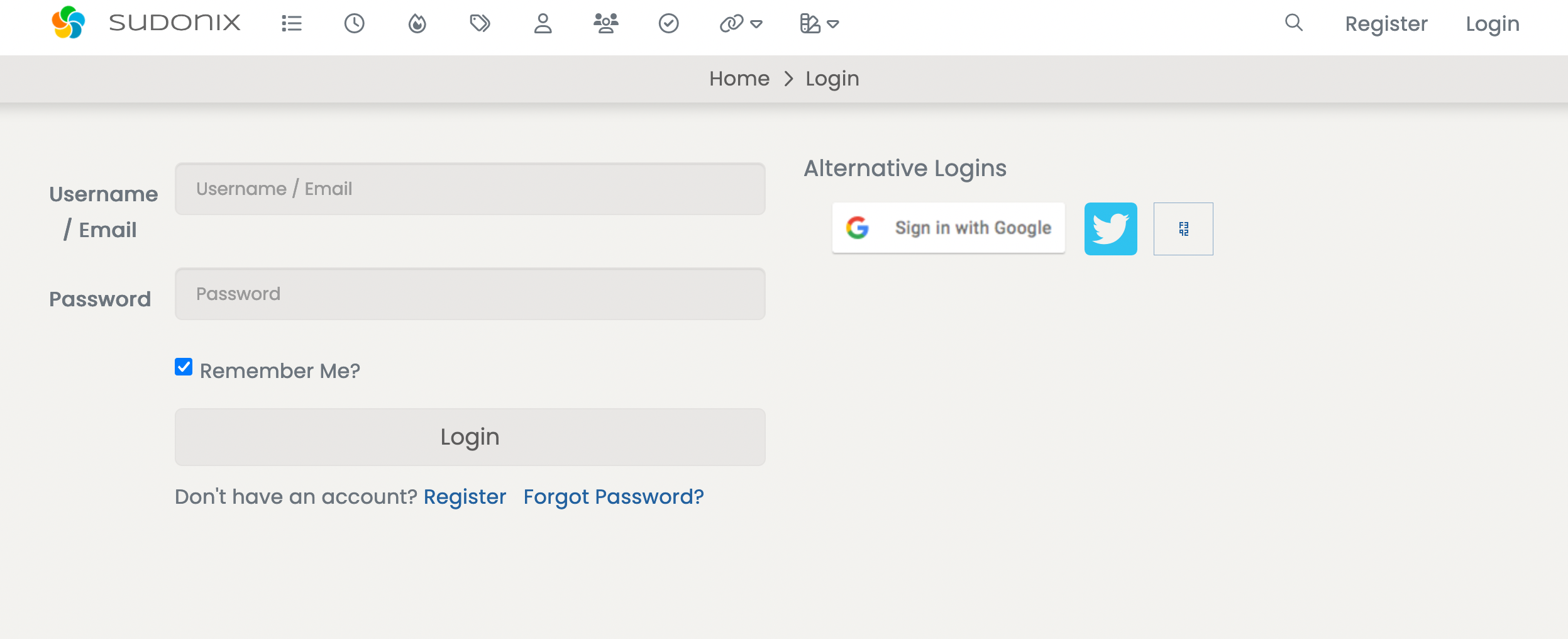Open Login in the top navigation

1493,24
